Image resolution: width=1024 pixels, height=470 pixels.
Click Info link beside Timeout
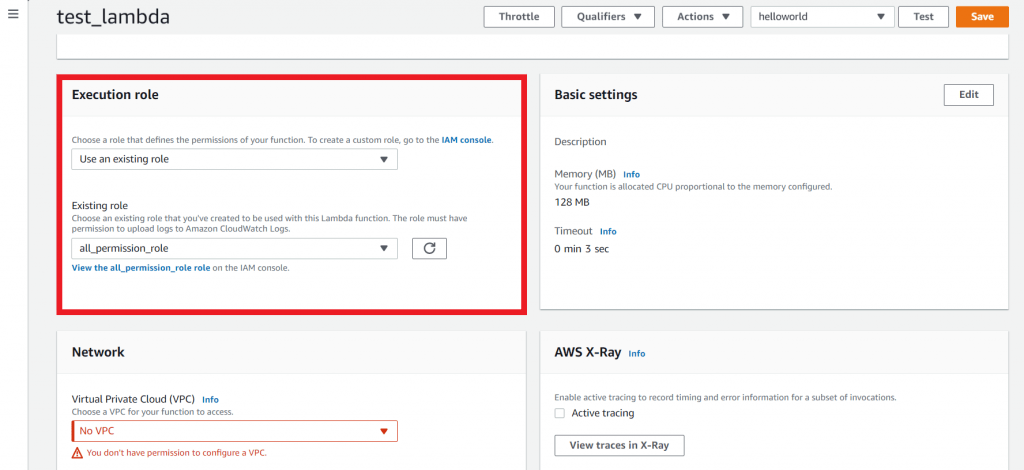[608, 231]
